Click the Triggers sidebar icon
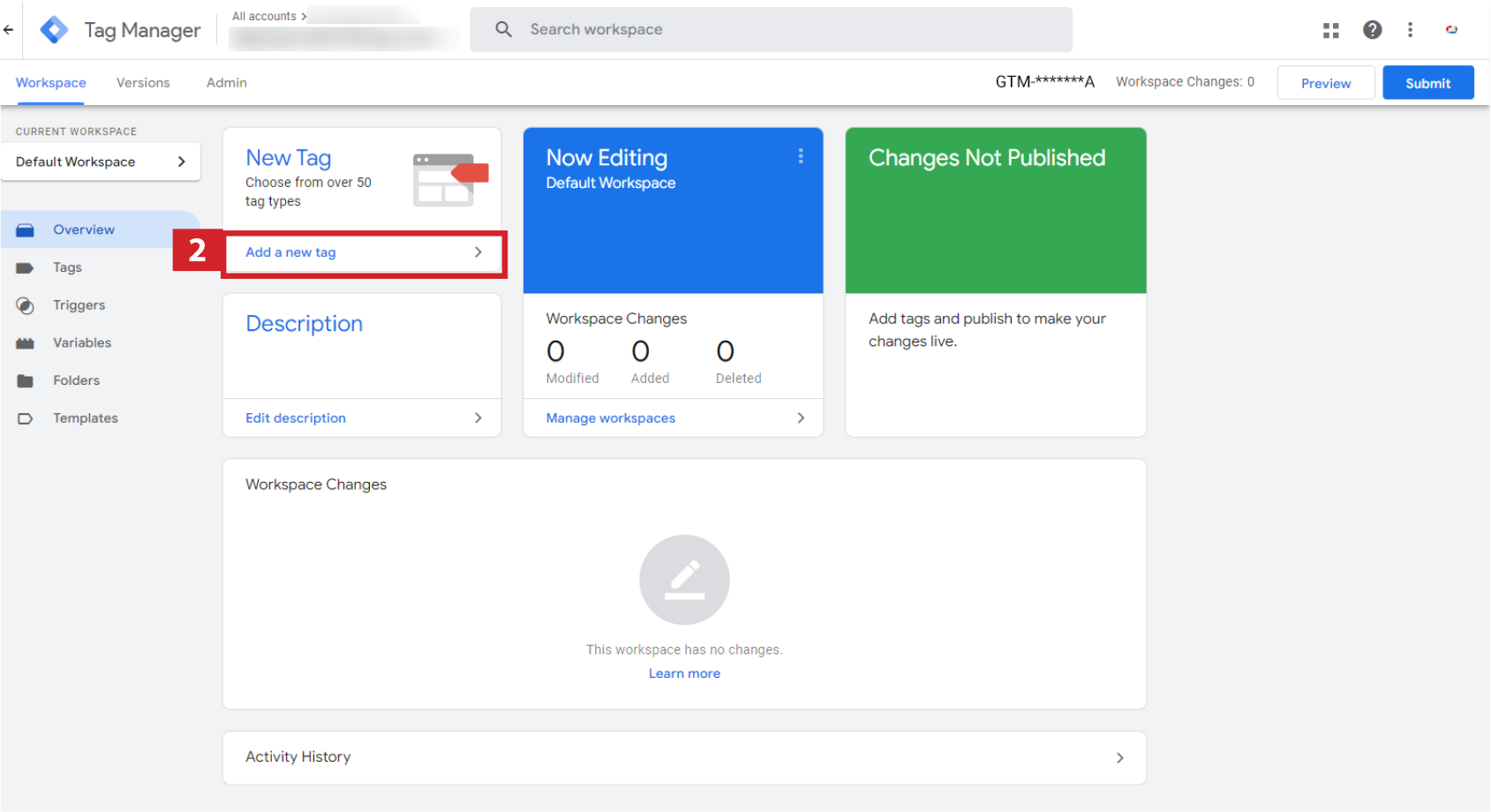 click(25, 305)
